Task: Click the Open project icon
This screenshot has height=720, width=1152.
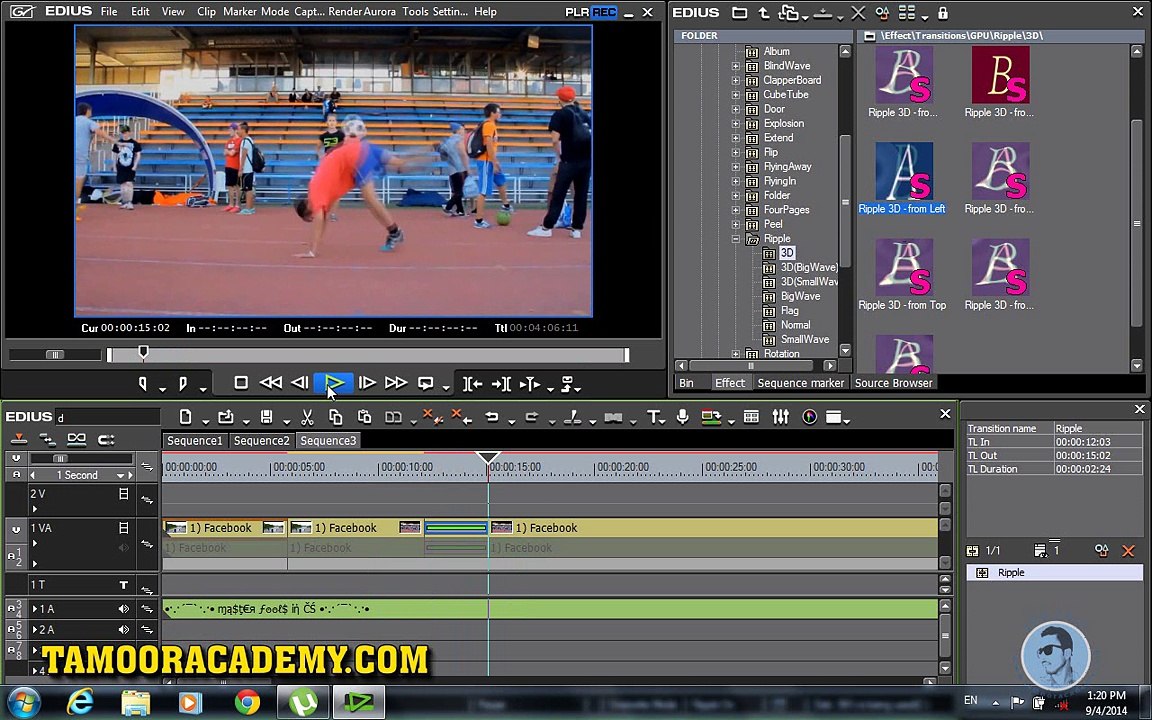Action: (x=226, y=417)
